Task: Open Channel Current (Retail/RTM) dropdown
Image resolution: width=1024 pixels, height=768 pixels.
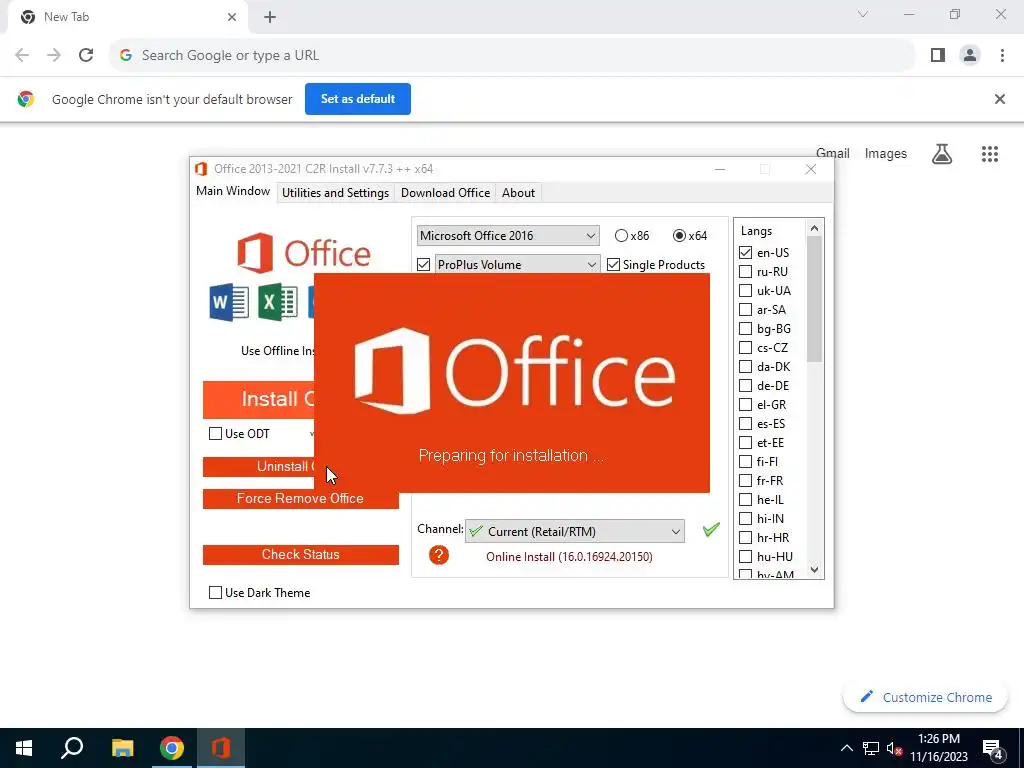Action: (x=575, y=531)
